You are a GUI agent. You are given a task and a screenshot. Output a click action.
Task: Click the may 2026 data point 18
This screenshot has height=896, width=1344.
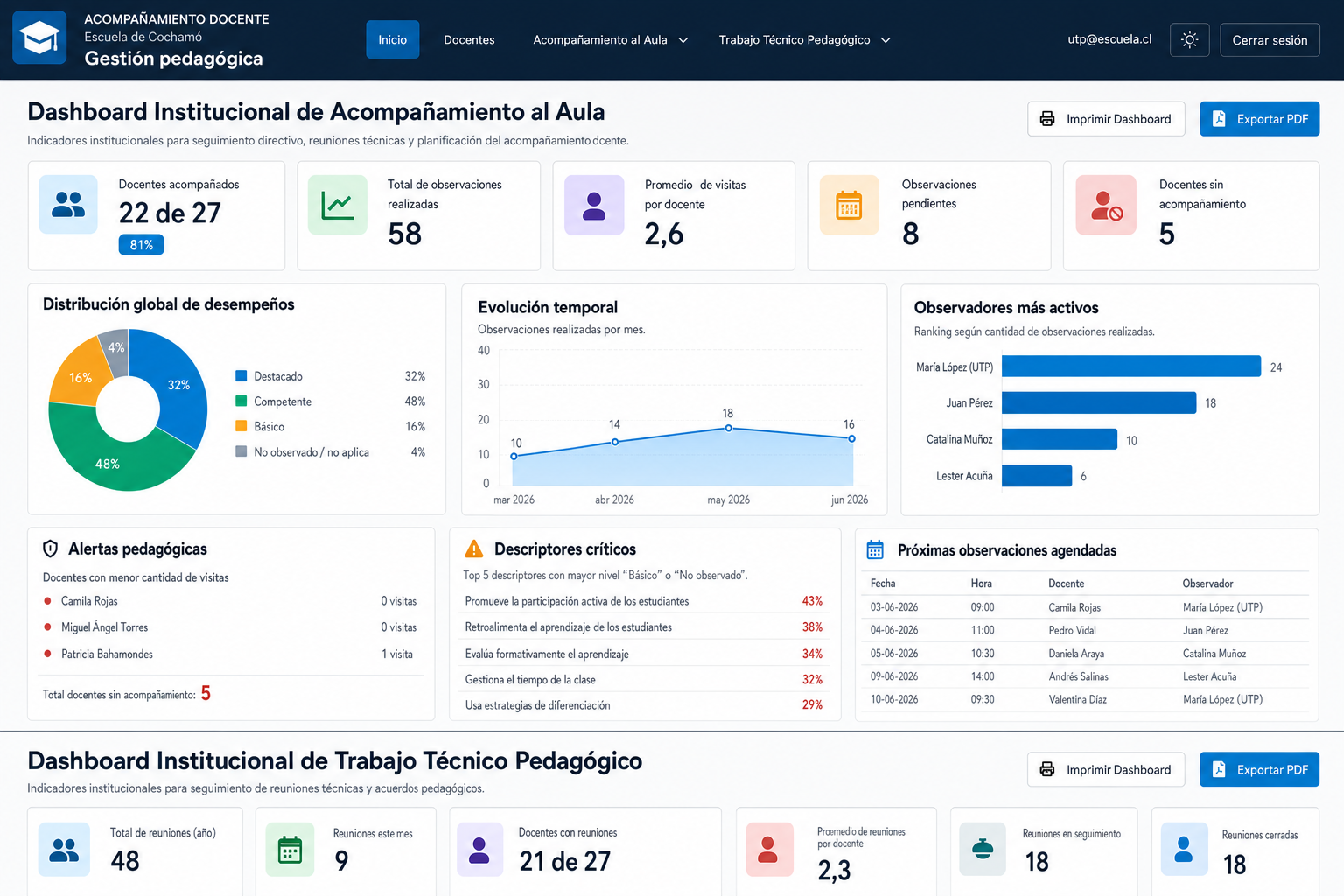pos(729,428)
